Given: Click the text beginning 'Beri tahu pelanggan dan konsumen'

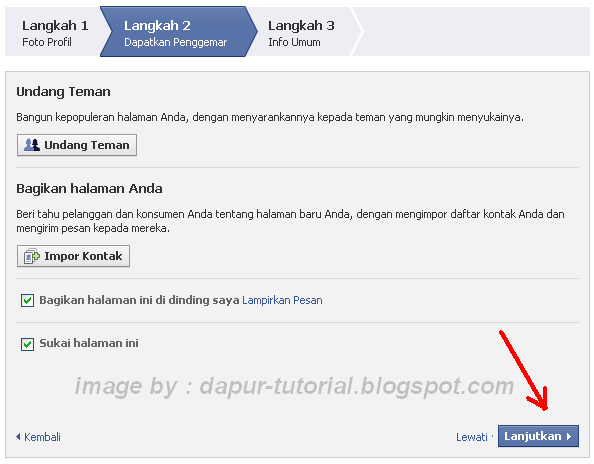Looking at the screenshot, I should point(290,221).
